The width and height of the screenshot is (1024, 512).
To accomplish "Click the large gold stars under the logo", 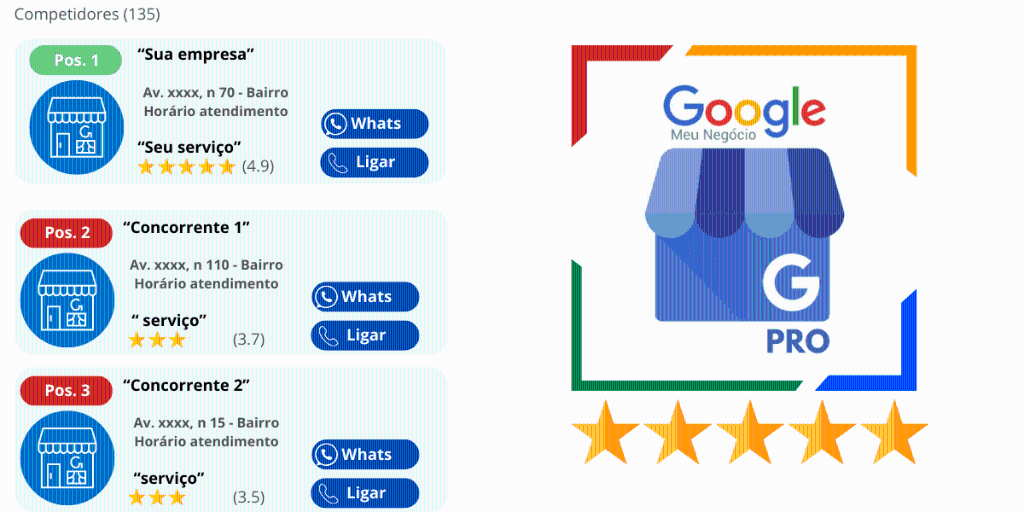I will (749, 432).
